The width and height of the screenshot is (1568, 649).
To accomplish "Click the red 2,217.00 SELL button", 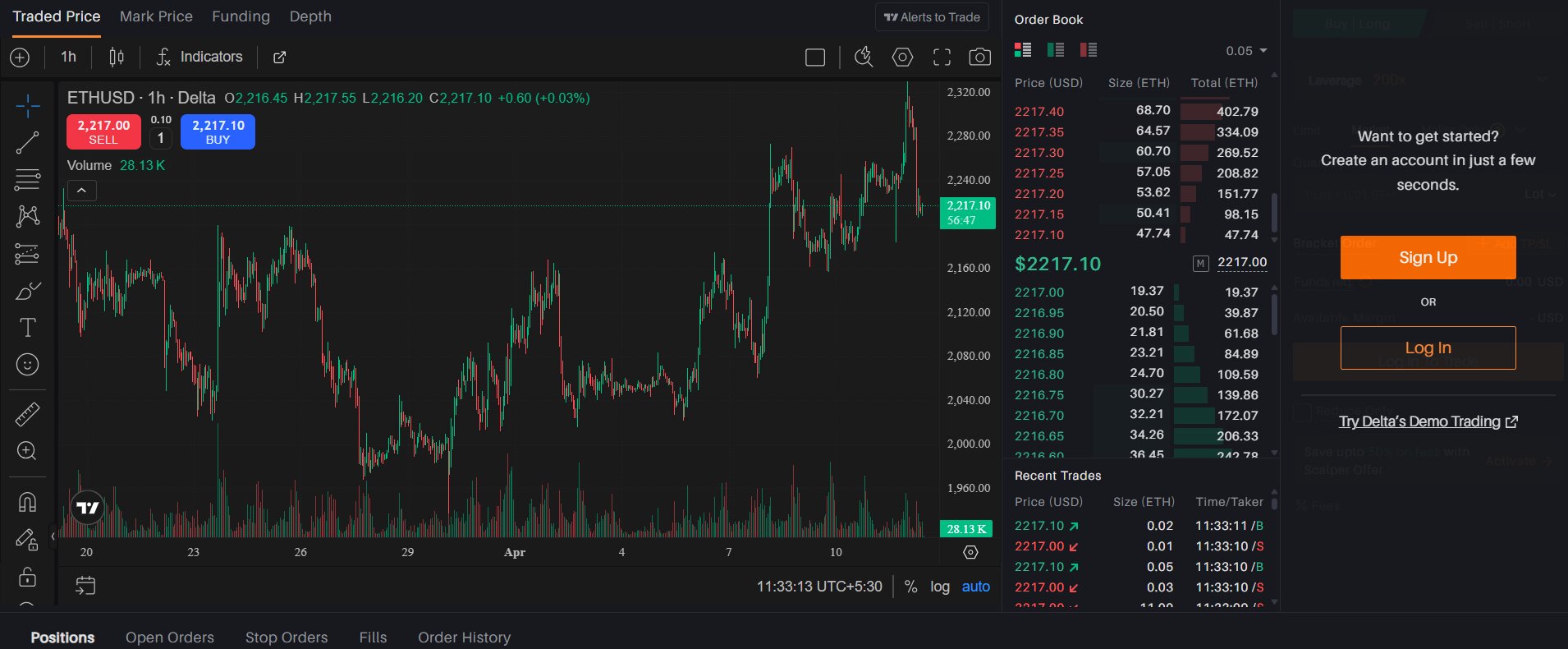I will [103, 131].
